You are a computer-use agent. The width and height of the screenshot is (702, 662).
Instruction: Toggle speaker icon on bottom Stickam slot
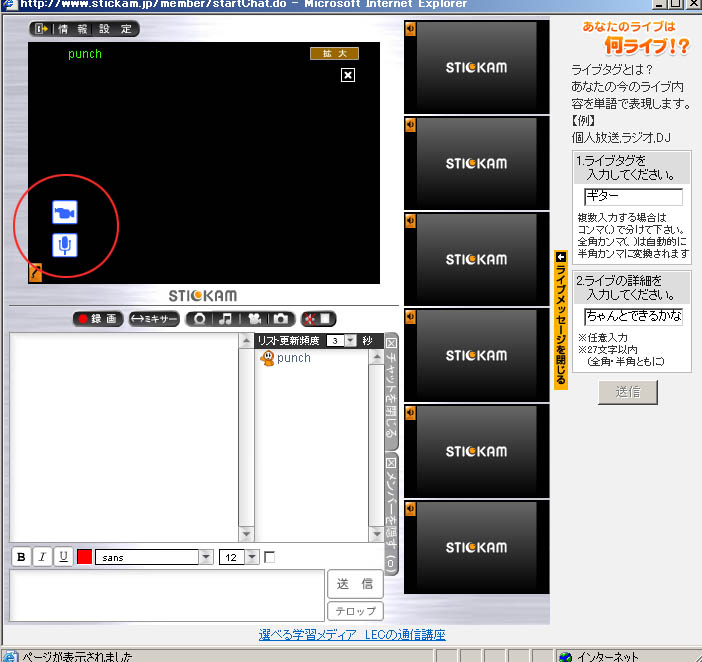click(410, 508)
